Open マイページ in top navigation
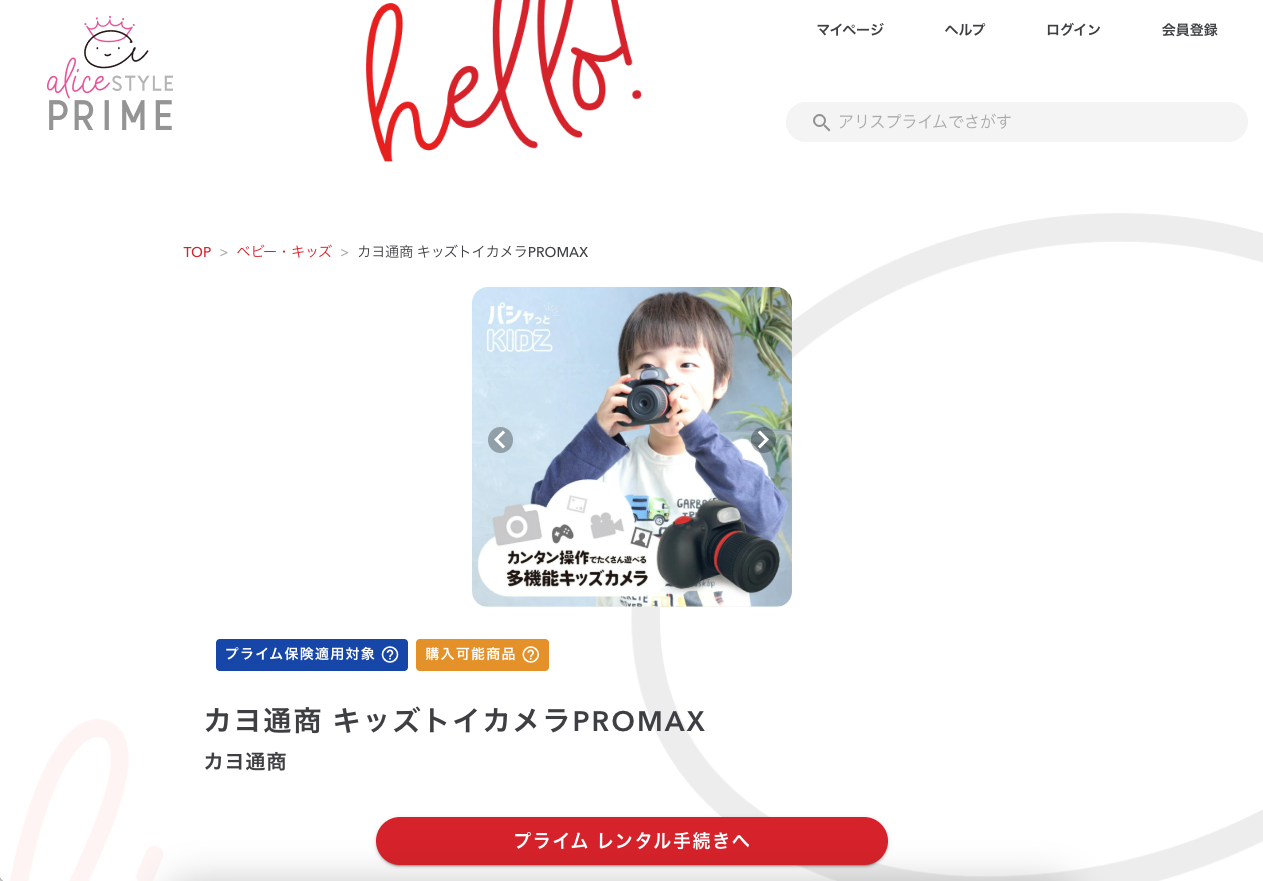Image resolution: width=1263 pixels, height=881 pixels. pyautogui.click(x=850, y=30)
